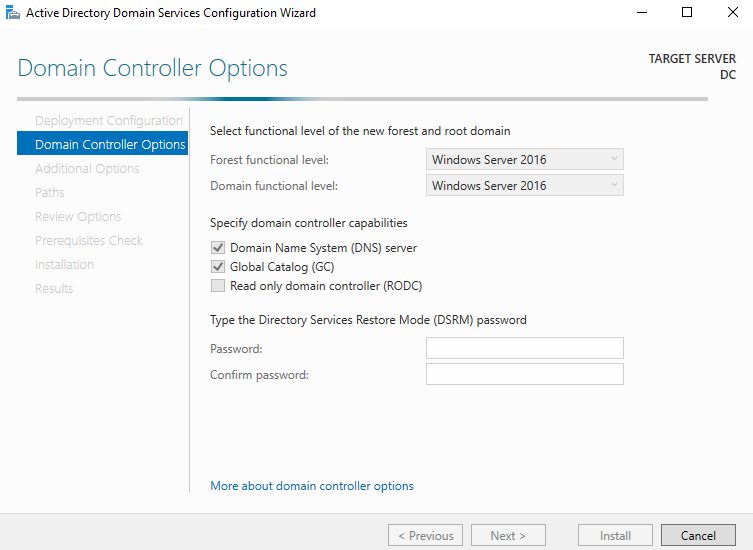Open More about domain controller options link
Image resolution: width=753 pixels, height=550 pixels.
pos(312,486)
